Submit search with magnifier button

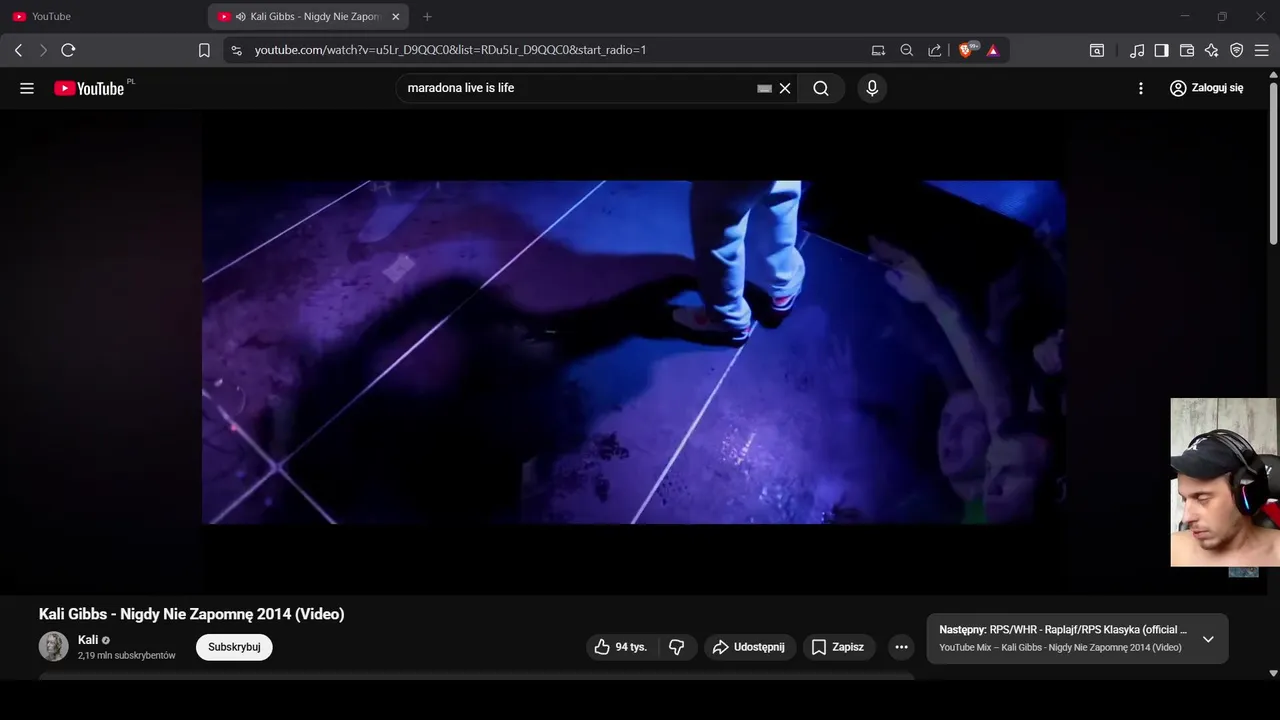pyautogui.click(x=821, y=88)
